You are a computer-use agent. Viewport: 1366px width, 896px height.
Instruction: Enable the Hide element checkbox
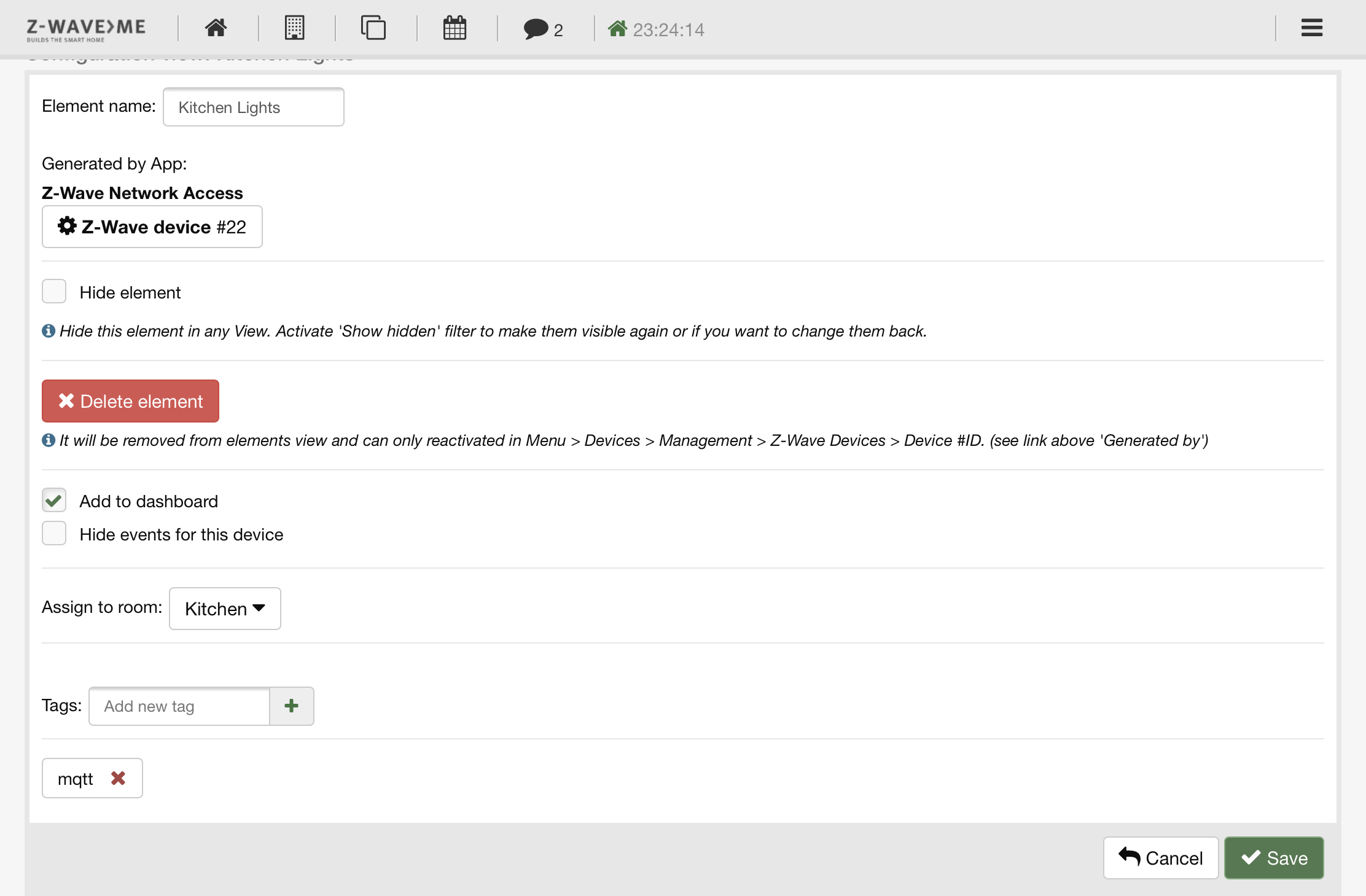54,291
